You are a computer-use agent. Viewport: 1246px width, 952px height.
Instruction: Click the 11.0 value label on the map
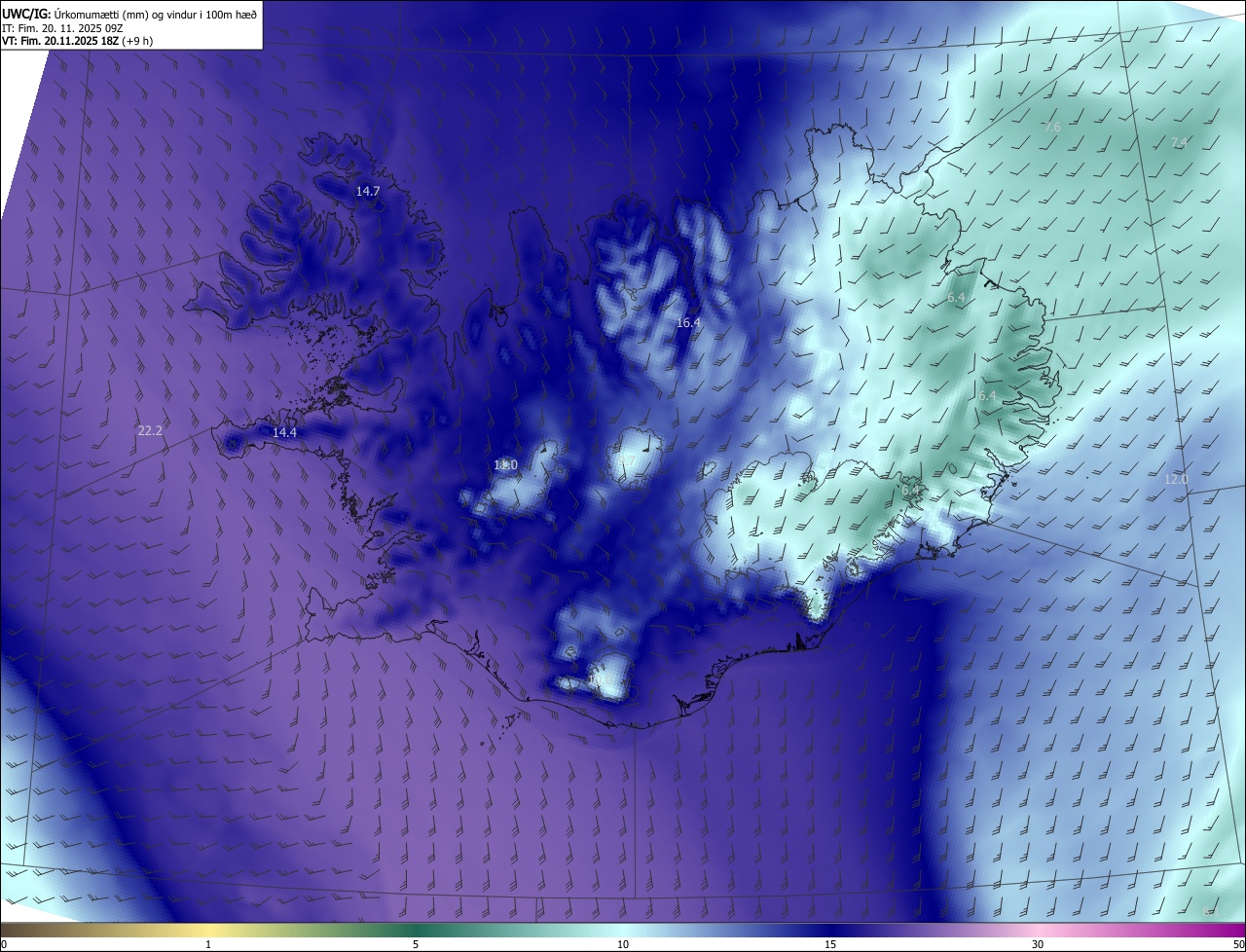point(505,465)
